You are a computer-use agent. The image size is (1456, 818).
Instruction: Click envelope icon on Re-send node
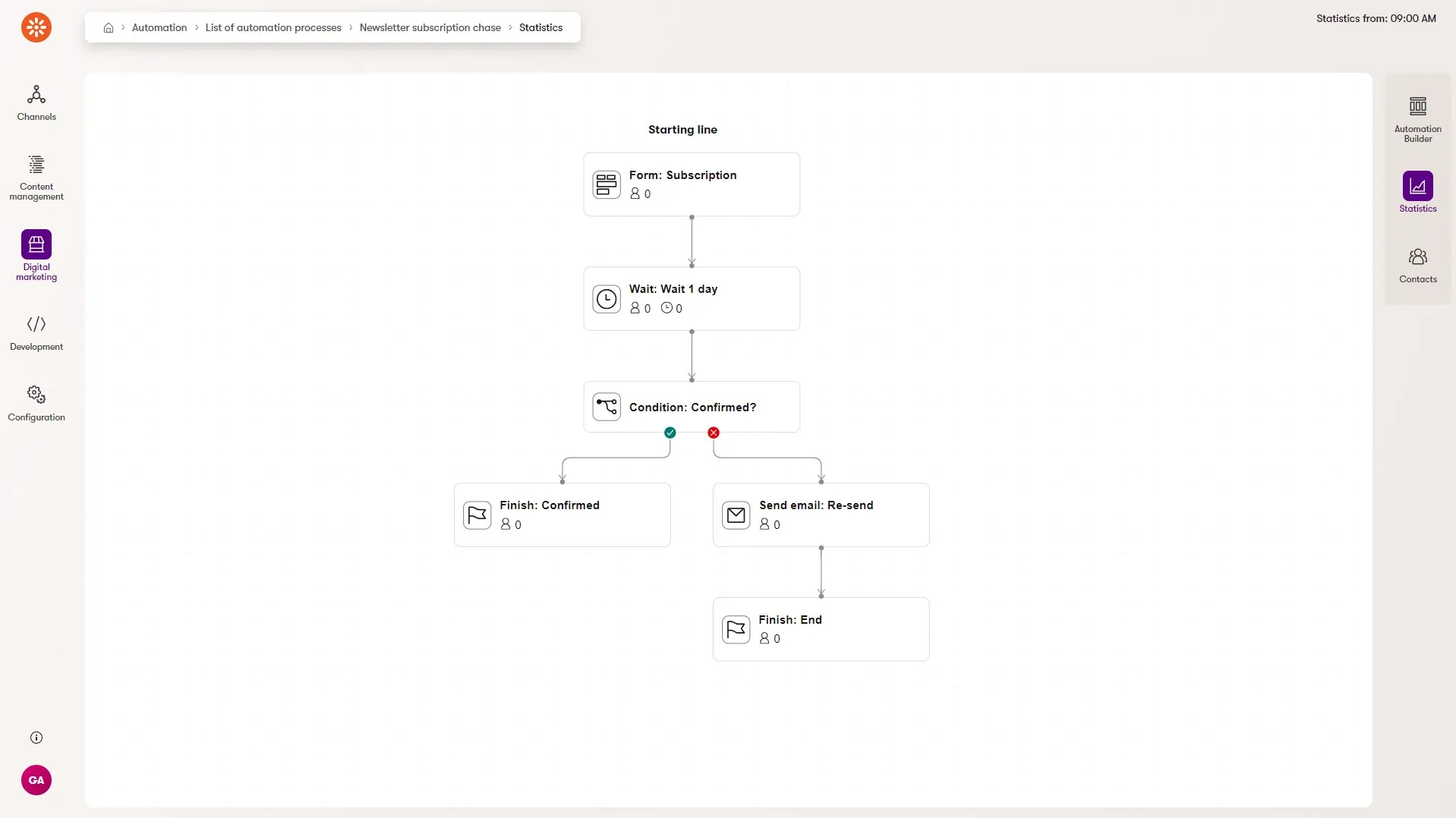(736, 515)
